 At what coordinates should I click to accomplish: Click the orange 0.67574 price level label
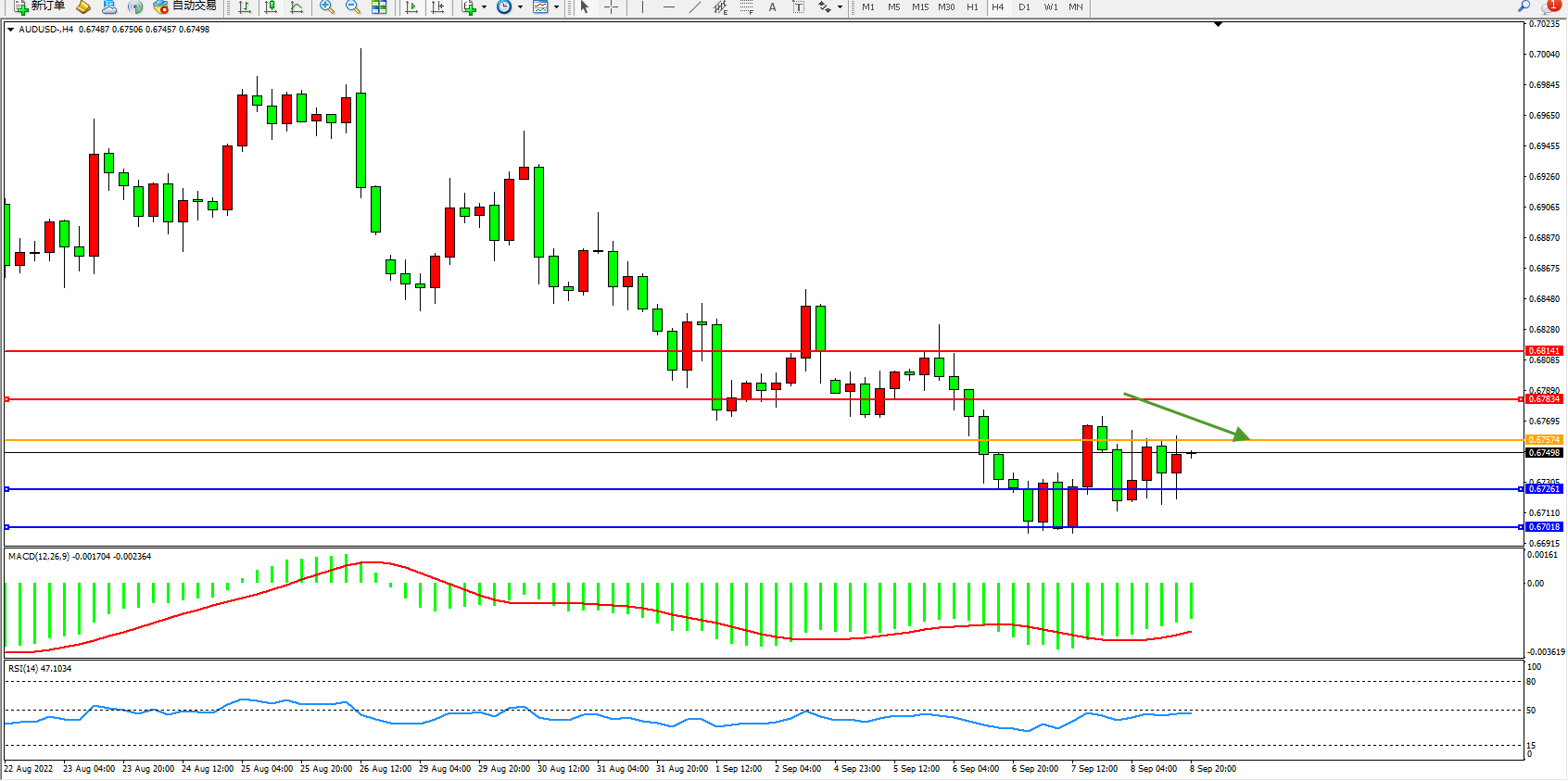pos(1543,440)
